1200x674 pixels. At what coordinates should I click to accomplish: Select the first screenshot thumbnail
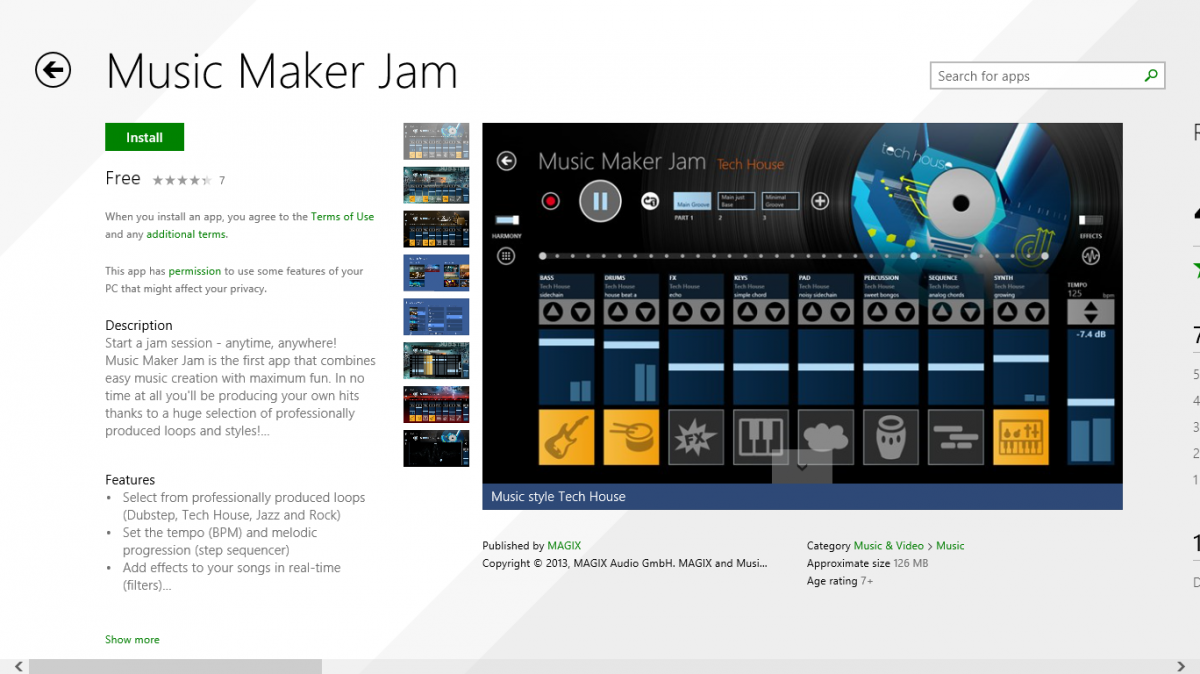[436, 141]
